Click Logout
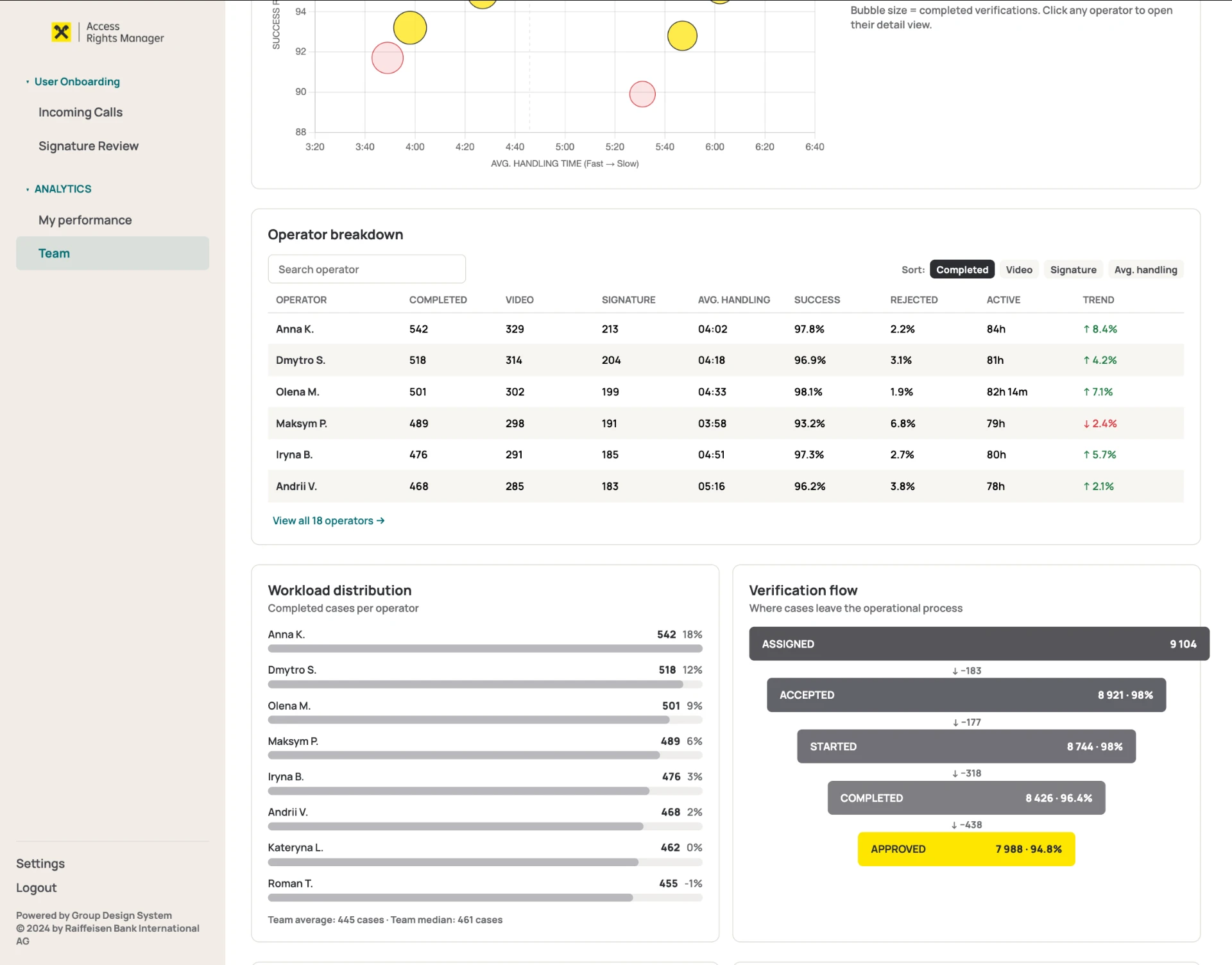The image size is (1232, 965). (37, 888)
